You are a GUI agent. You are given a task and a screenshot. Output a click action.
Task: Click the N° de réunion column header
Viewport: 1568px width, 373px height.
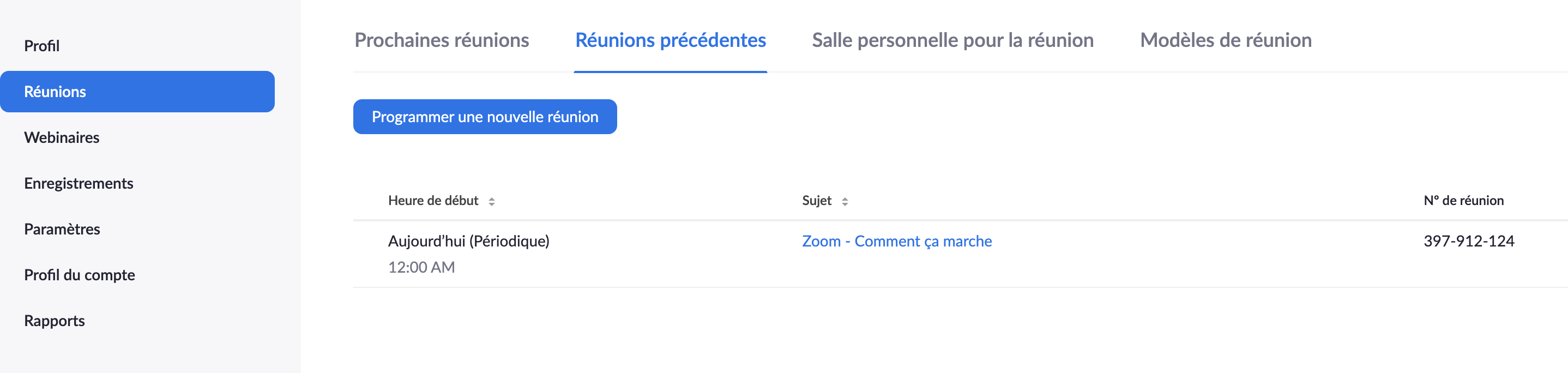coord(1463,201)
